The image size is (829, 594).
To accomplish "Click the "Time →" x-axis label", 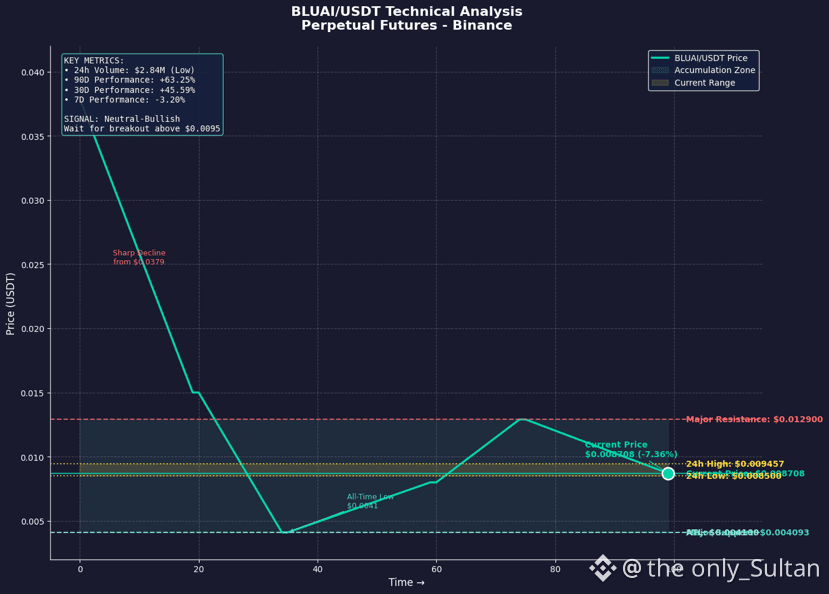I will pos(407,582).
